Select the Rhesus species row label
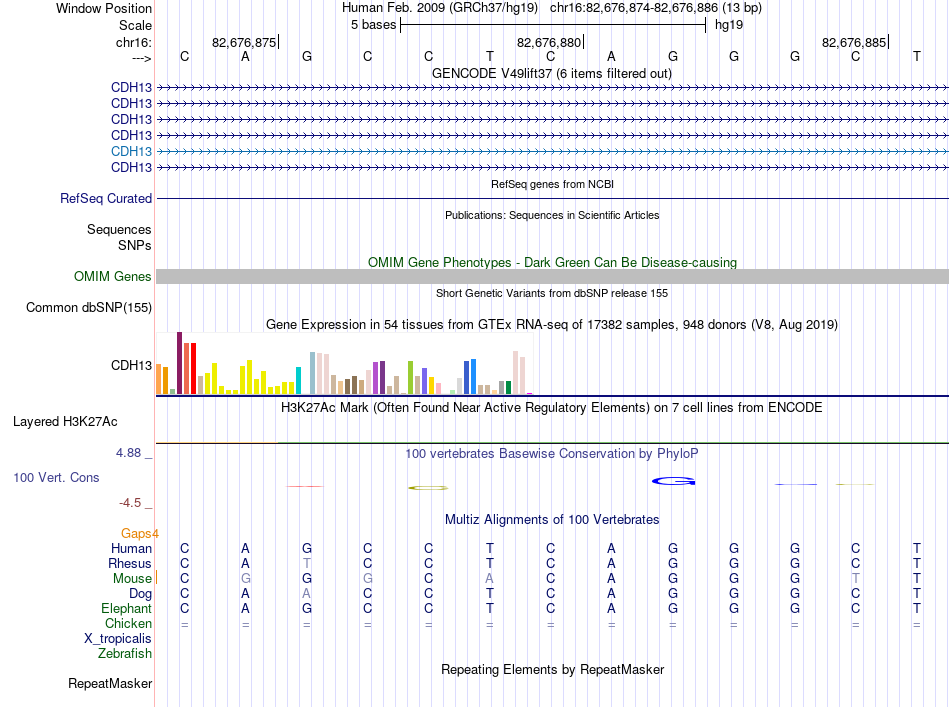 130,563
